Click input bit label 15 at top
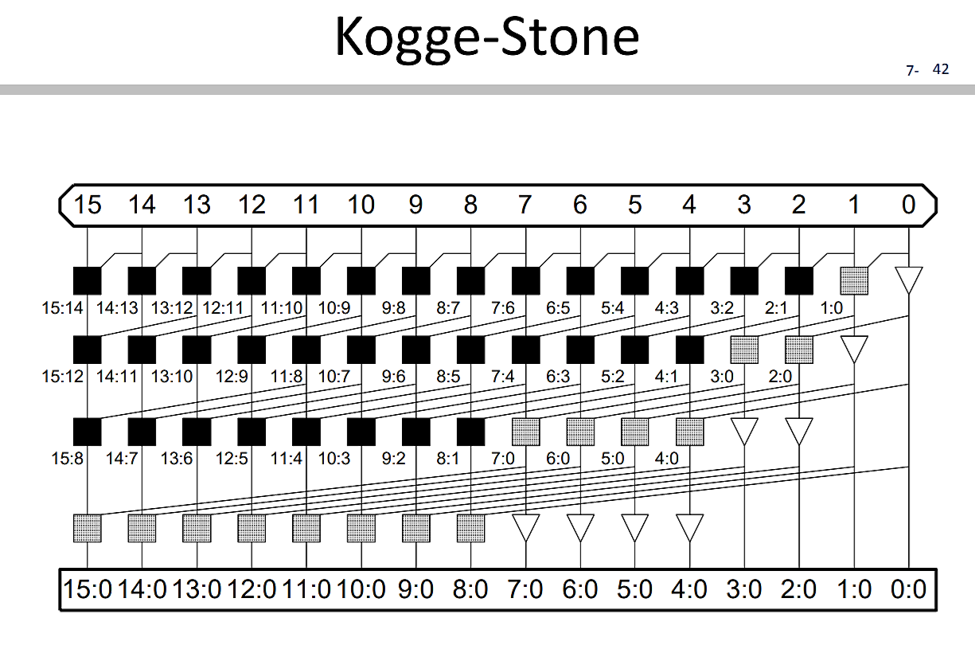This screenshot has height=653, width=975. pyautogui.click(x=88, y=205)
